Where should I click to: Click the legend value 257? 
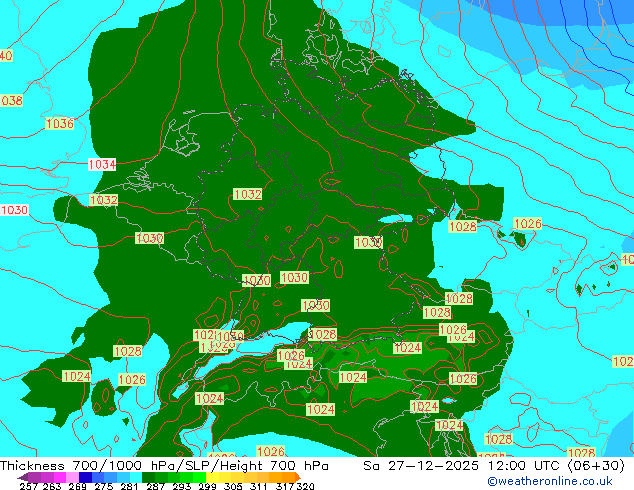29,486
